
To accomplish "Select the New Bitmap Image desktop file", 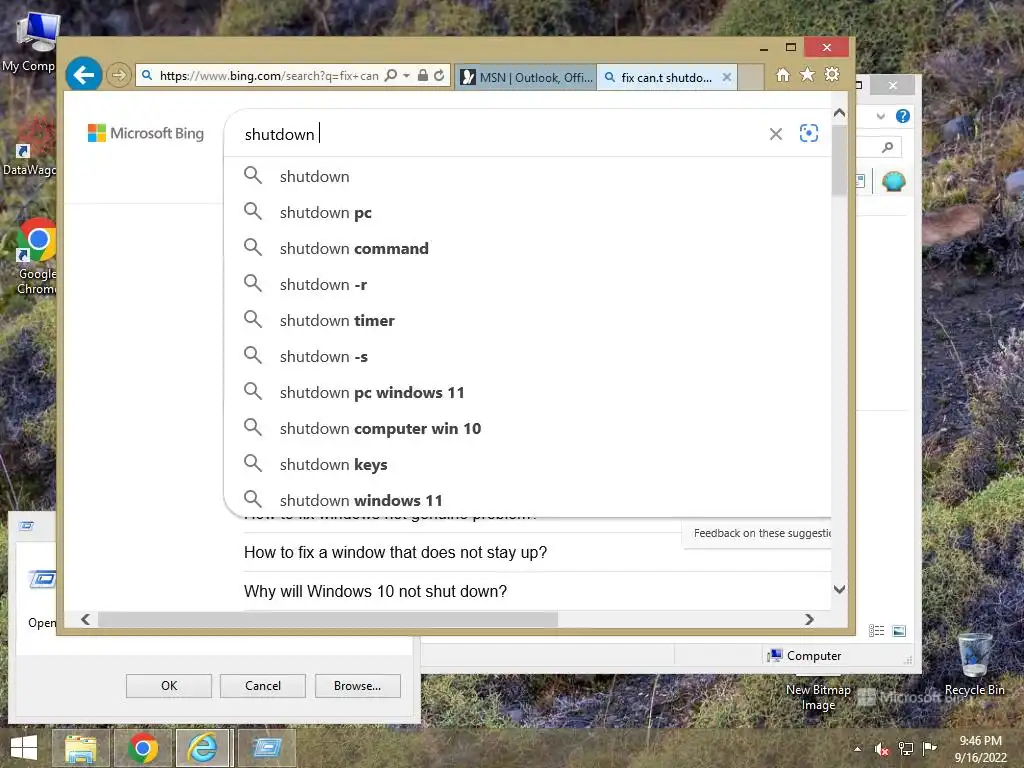I will [818, 697].
